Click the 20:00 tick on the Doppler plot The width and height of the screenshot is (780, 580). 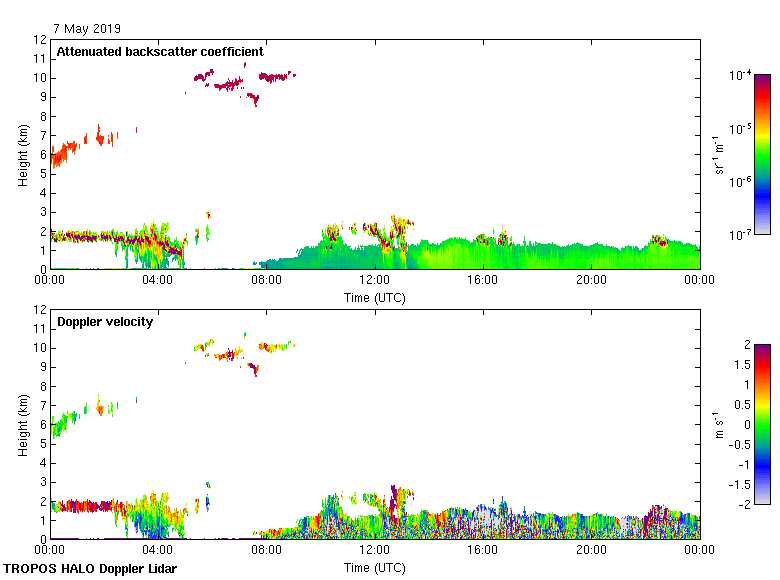coord(590,551)
